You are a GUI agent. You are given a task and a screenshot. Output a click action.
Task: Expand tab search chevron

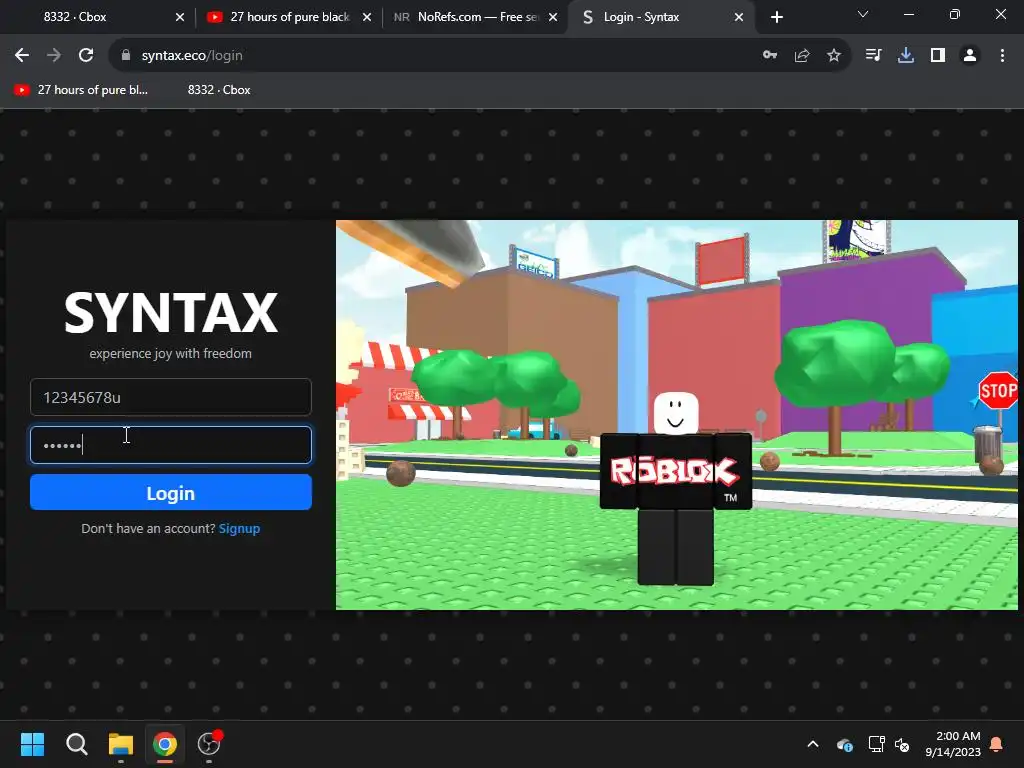click(863, 14)
